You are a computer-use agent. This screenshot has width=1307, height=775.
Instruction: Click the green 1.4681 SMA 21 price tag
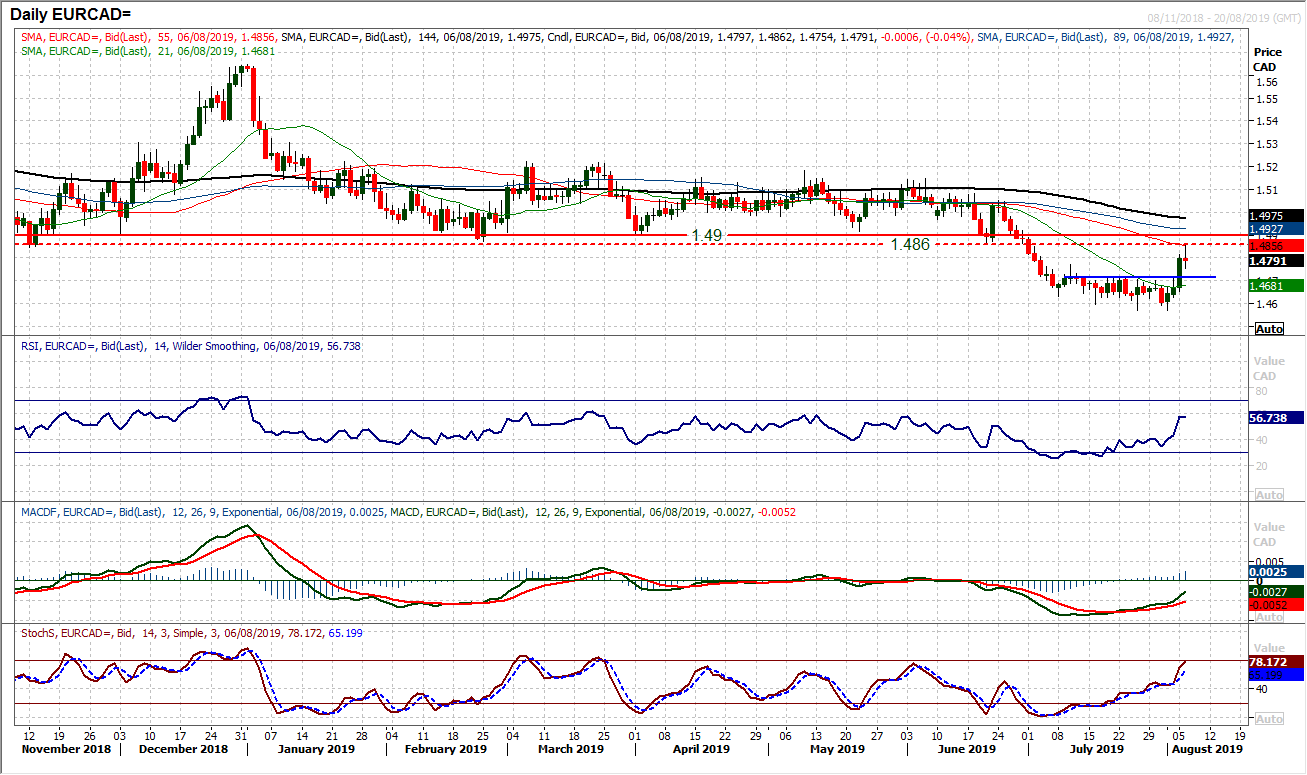[x=1276, y=286]
